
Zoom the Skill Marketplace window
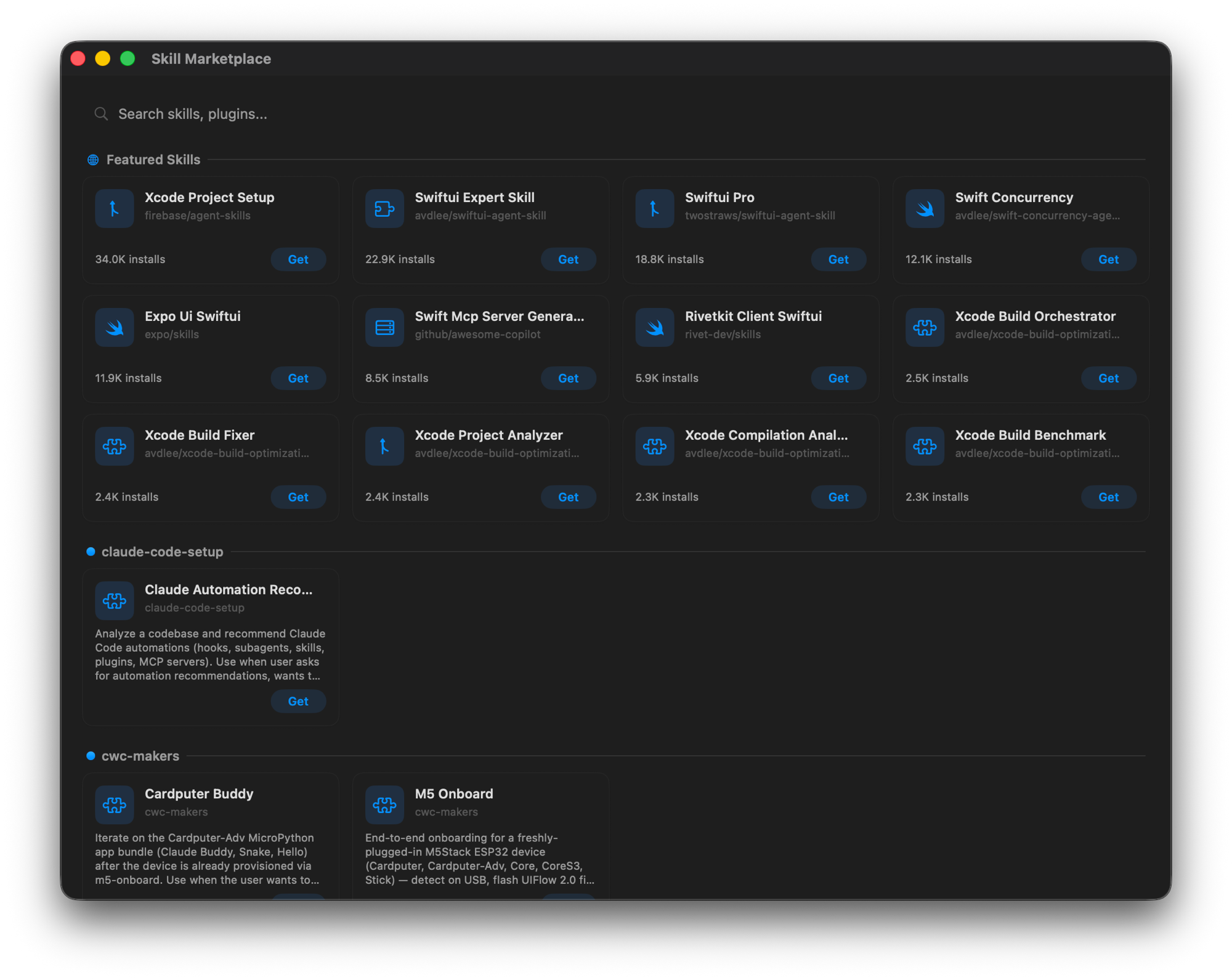pos(128,59)
